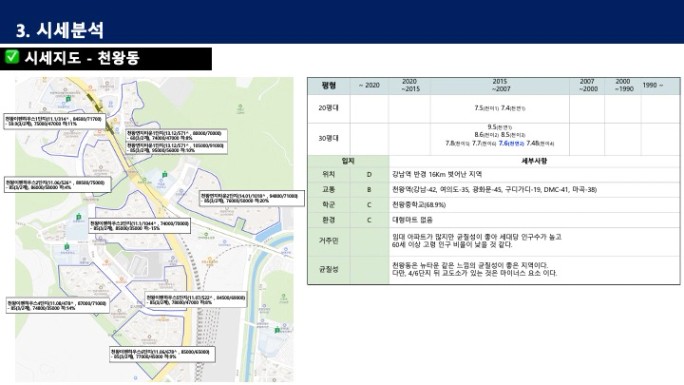This screenshot has height=385, width=684.
Task: Click the green marker beside the river at the map's lower right
Action: (x=277, y=330)
